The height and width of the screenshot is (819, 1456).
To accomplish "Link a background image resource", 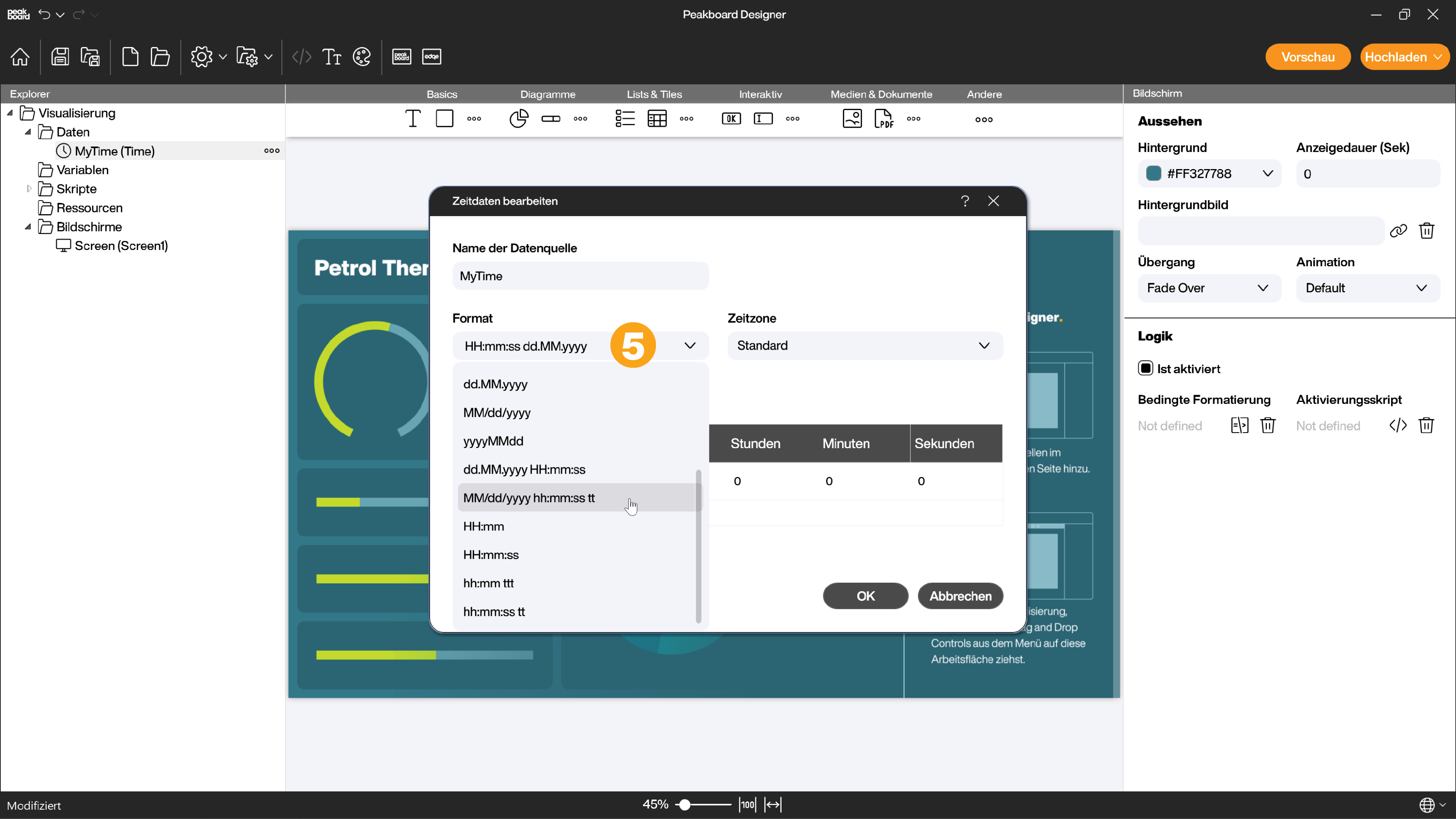I will 1398,231.
